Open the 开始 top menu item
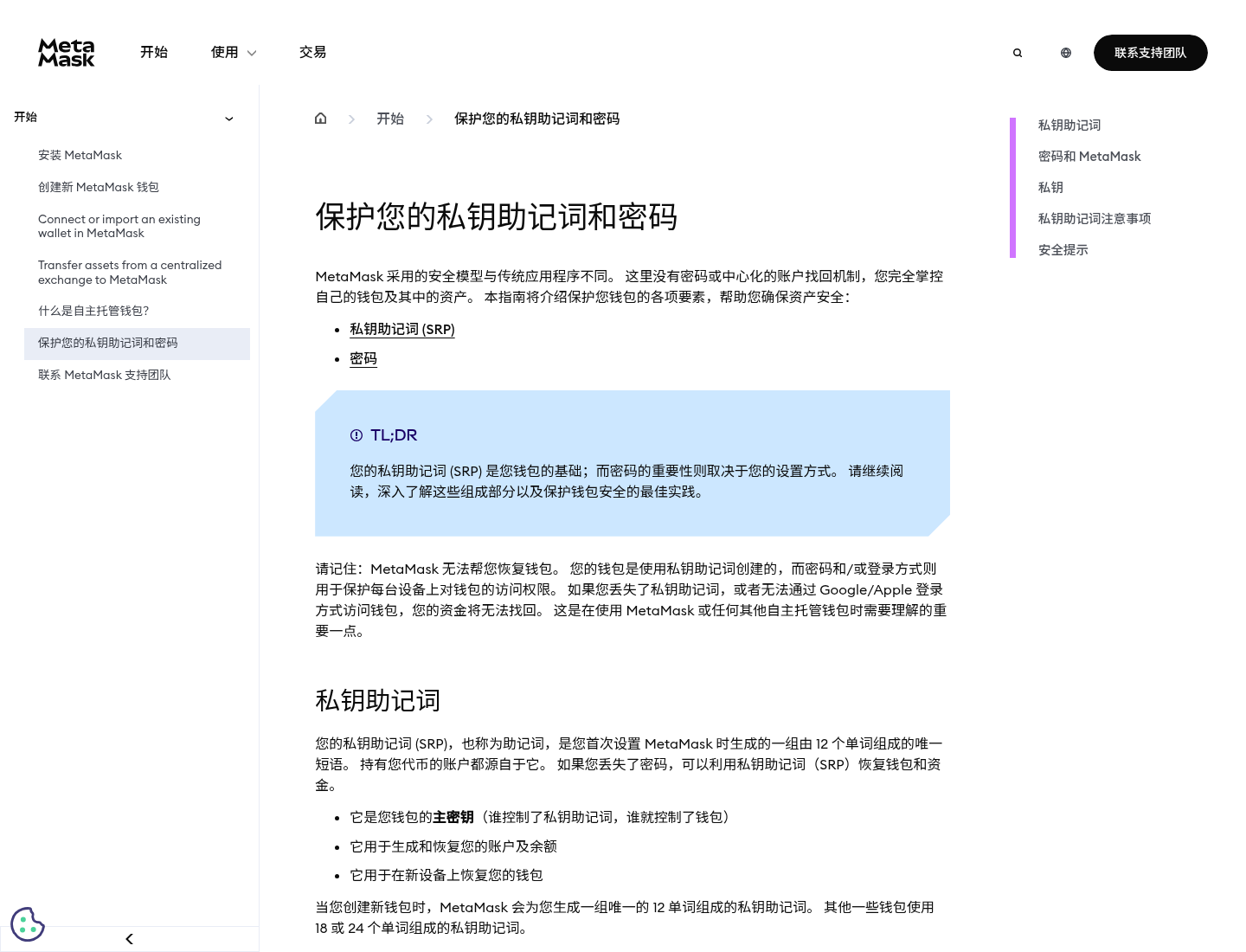Viewport: 1246px width, 952px height. pos(154,53)
